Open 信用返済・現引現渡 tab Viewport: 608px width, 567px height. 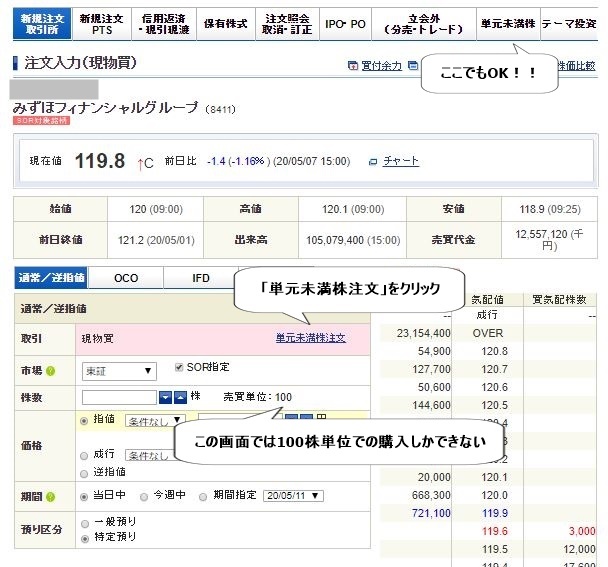point(164,24)
